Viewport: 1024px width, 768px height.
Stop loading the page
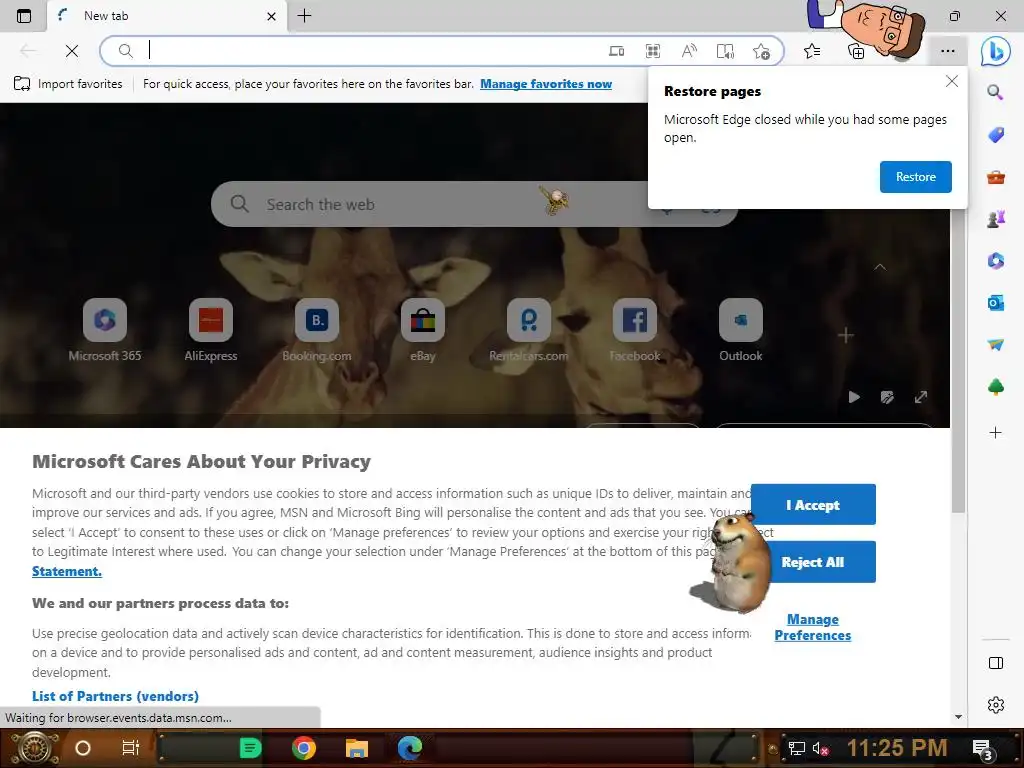click(72, 51)
